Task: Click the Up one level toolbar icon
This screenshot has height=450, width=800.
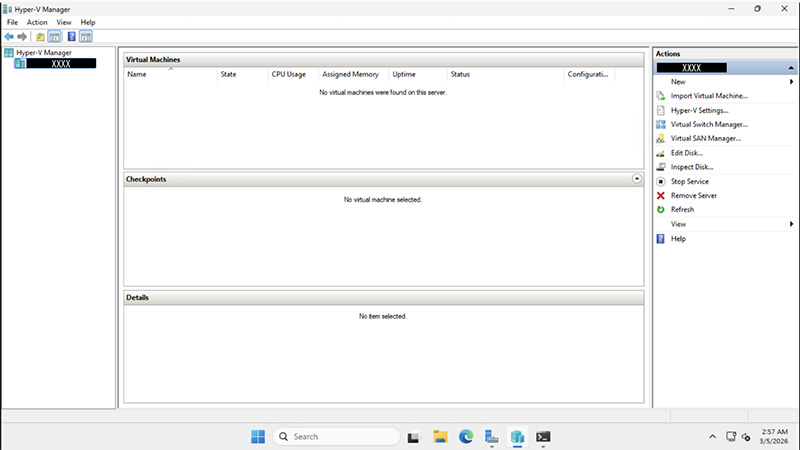Action: (40, 36)
